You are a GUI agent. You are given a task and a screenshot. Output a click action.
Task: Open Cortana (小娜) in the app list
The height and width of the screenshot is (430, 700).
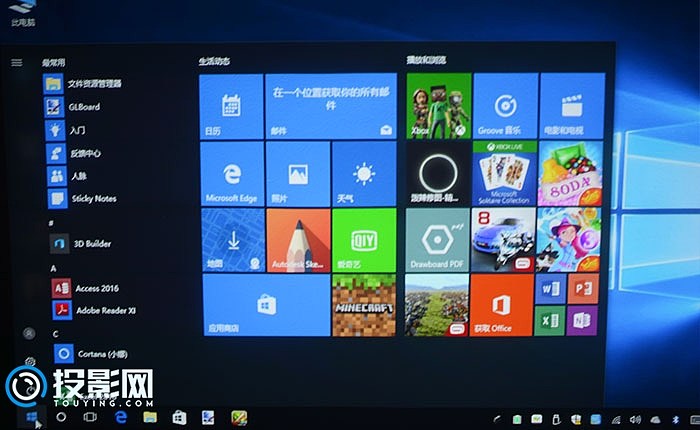click(x=91, y=354)
